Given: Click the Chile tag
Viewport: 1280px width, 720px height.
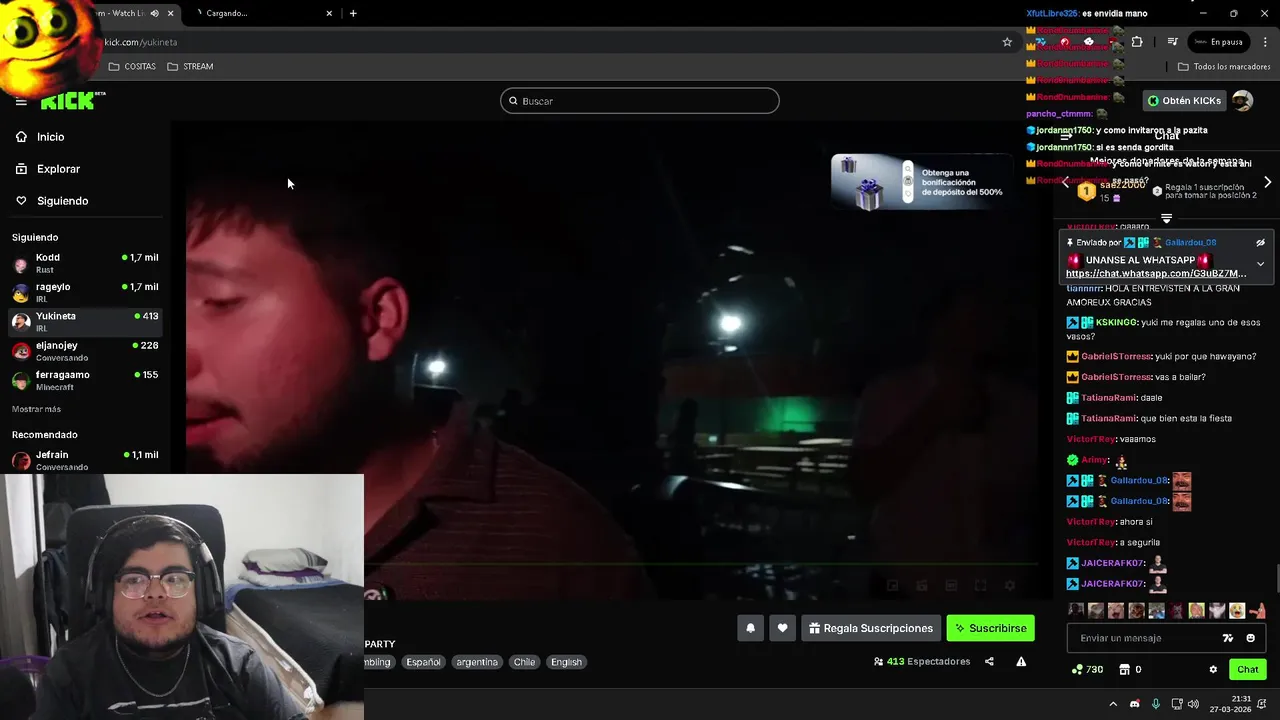Looking at the screenshot, I should (x=524, y=662).
